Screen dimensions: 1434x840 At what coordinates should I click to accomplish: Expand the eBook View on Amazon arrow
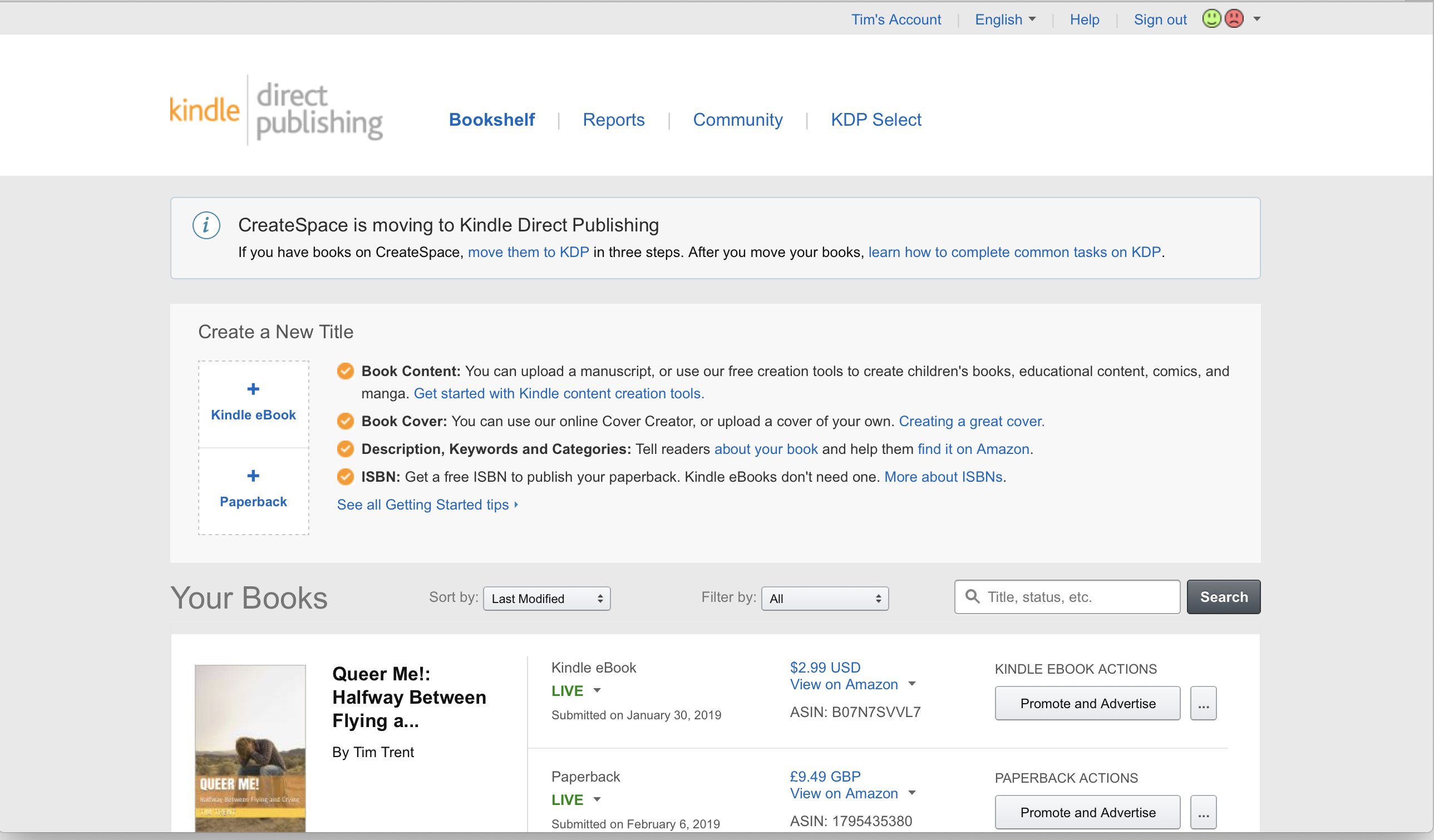pyautogui.click(x=912, y=684)
